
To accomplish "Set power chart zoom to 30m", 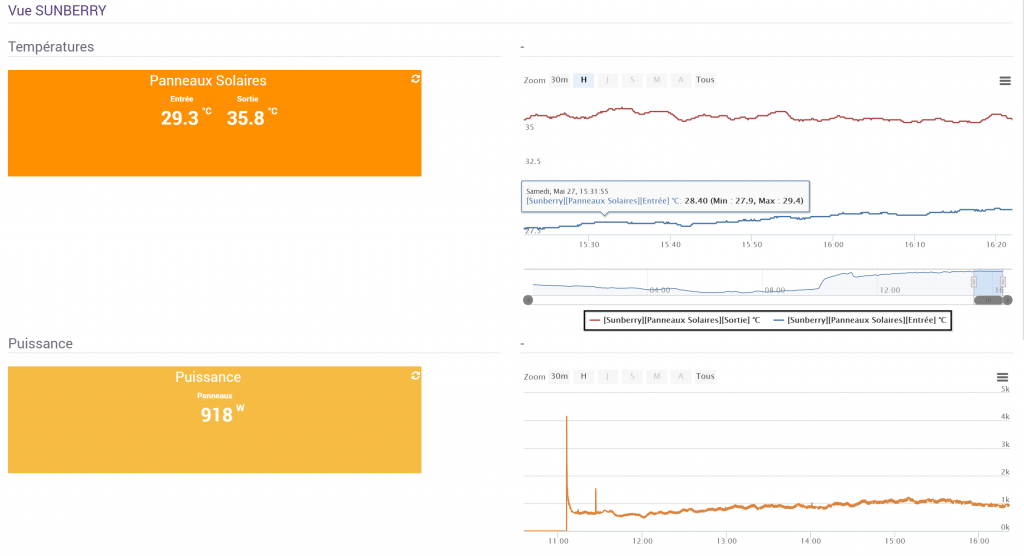I will pos(559,376).
